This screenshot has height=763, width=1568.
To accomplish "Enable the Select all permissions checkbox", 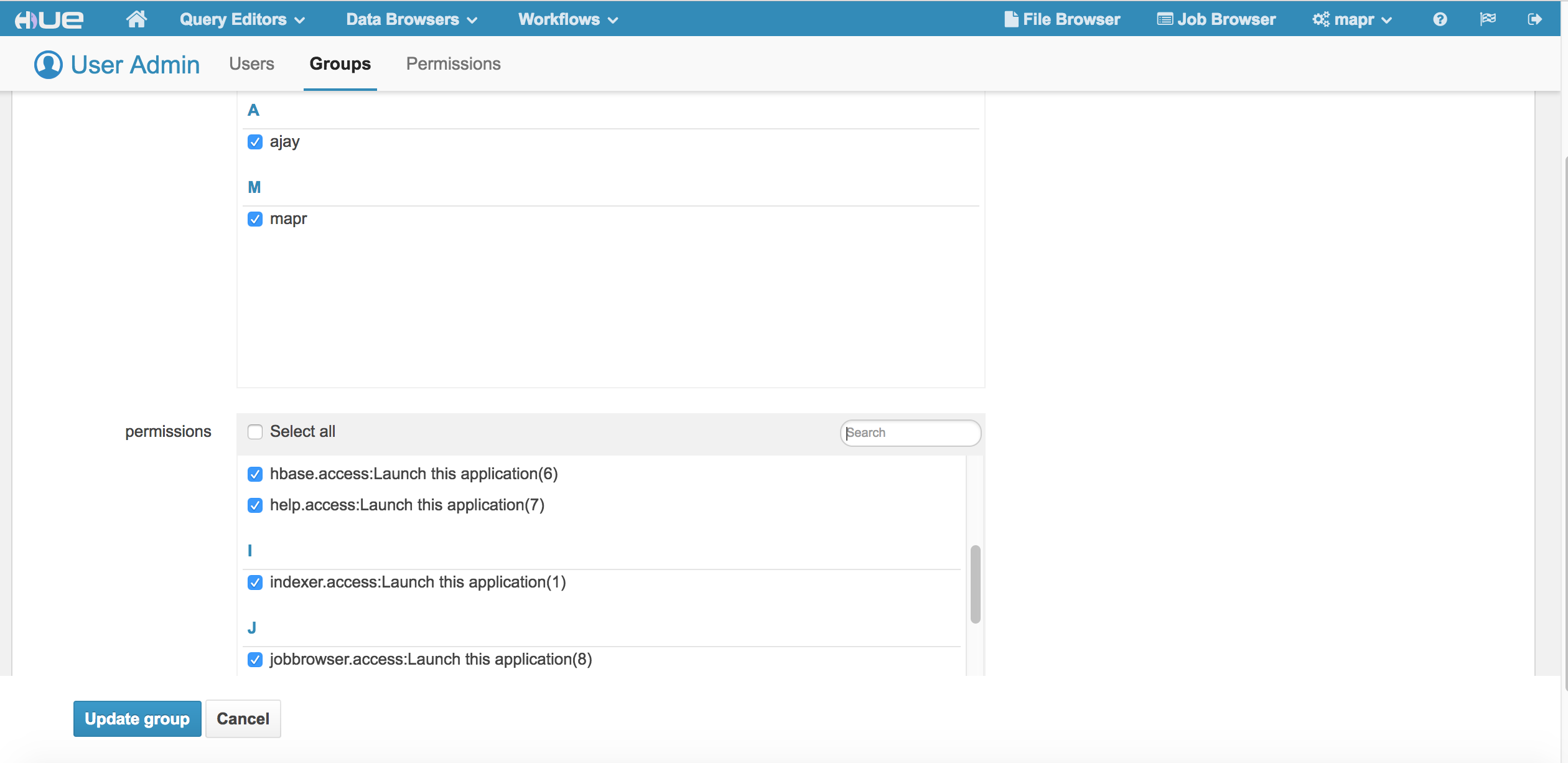I will point(255,431).
